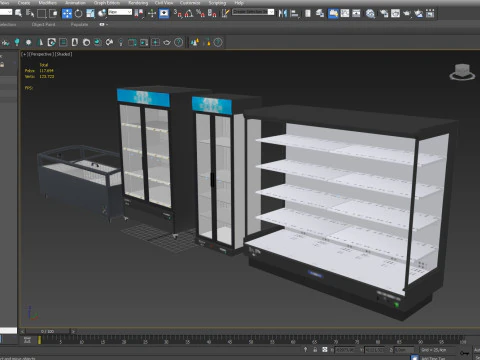The image size is (480, 360).
Task: Step time slider right with arrow
Action: click(x=73, y=331)
